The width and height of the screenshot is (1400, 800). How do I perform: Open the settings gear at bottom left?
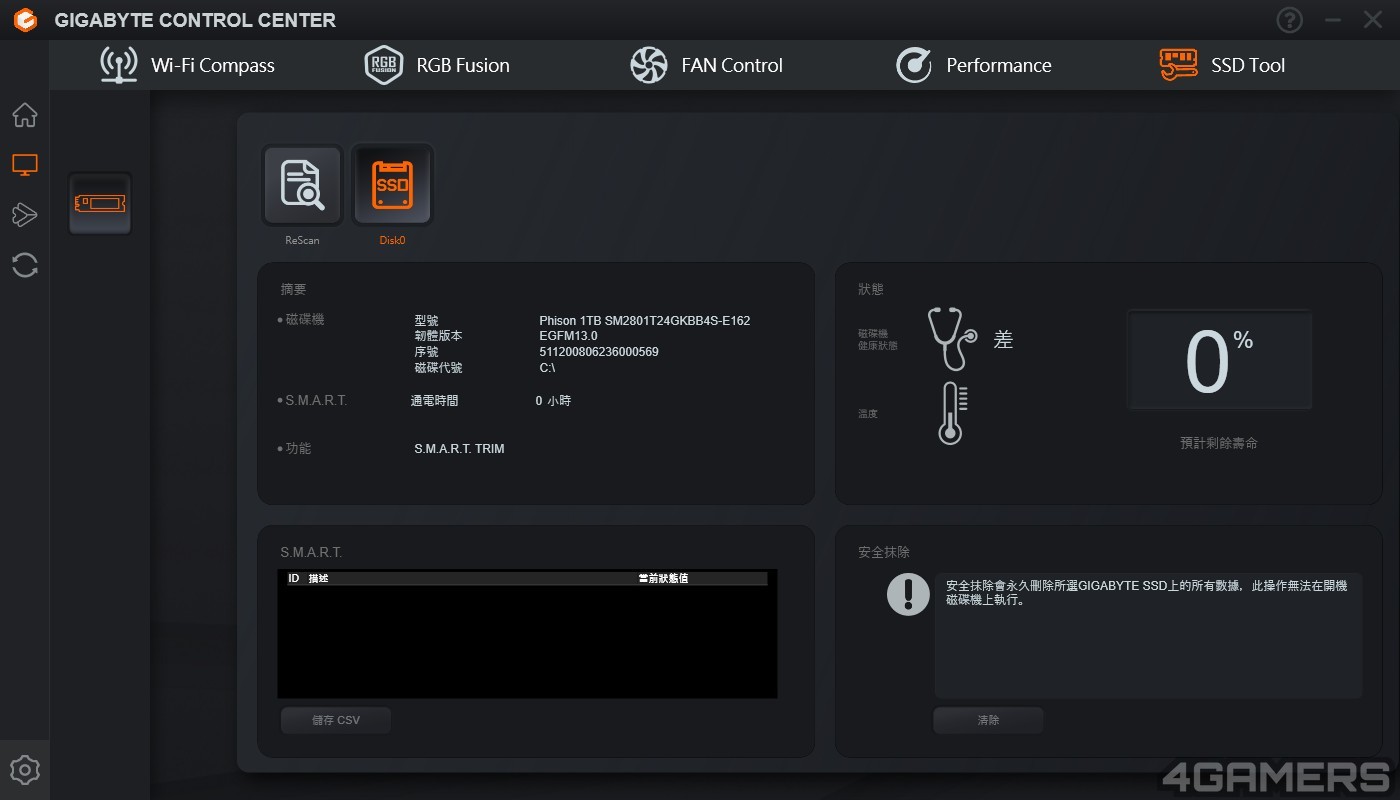(x=25, y=770)
